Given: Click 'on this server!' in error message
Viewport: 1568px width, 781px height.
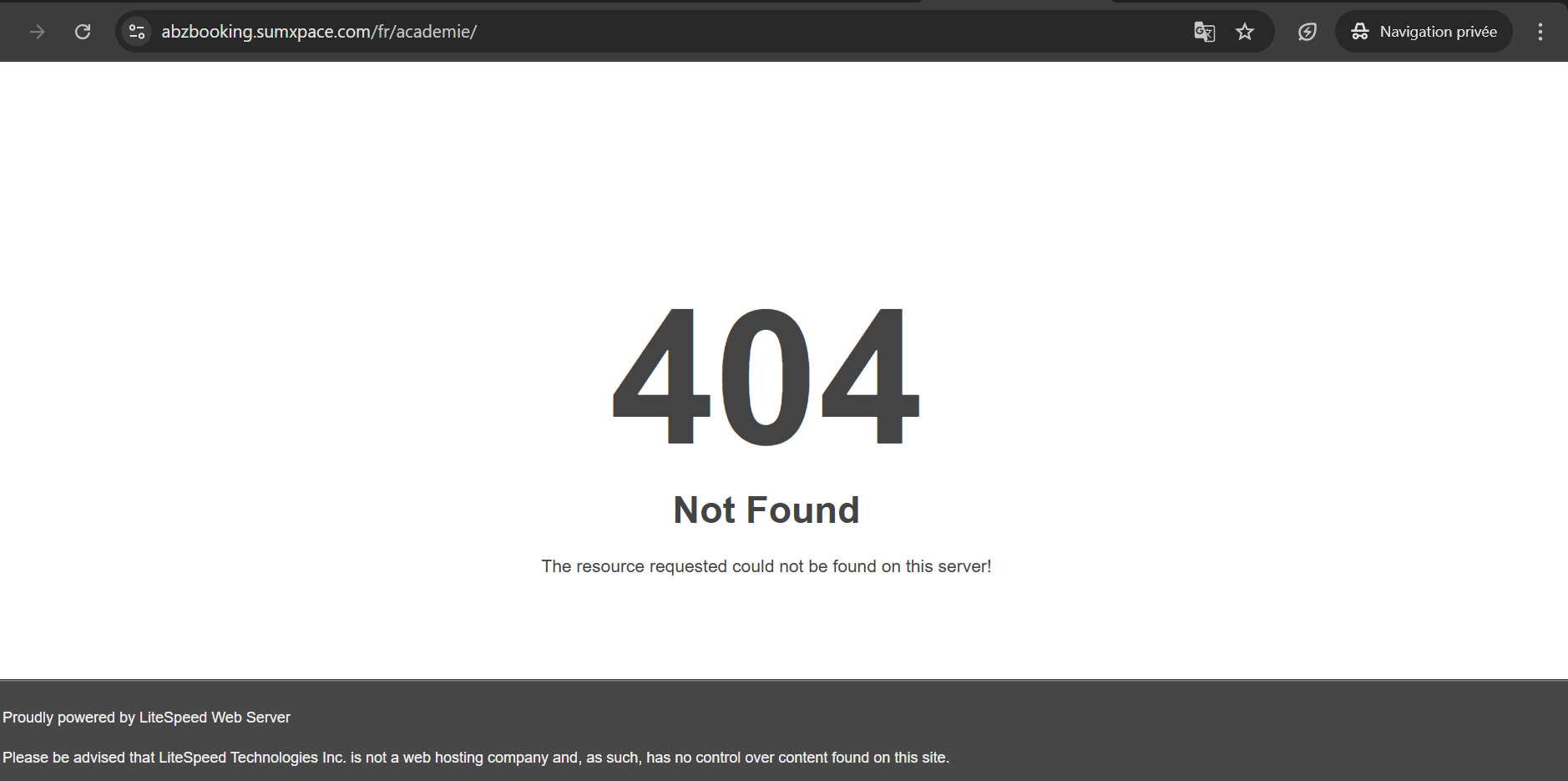Looking at the screenshot, I should coord(936,566).
